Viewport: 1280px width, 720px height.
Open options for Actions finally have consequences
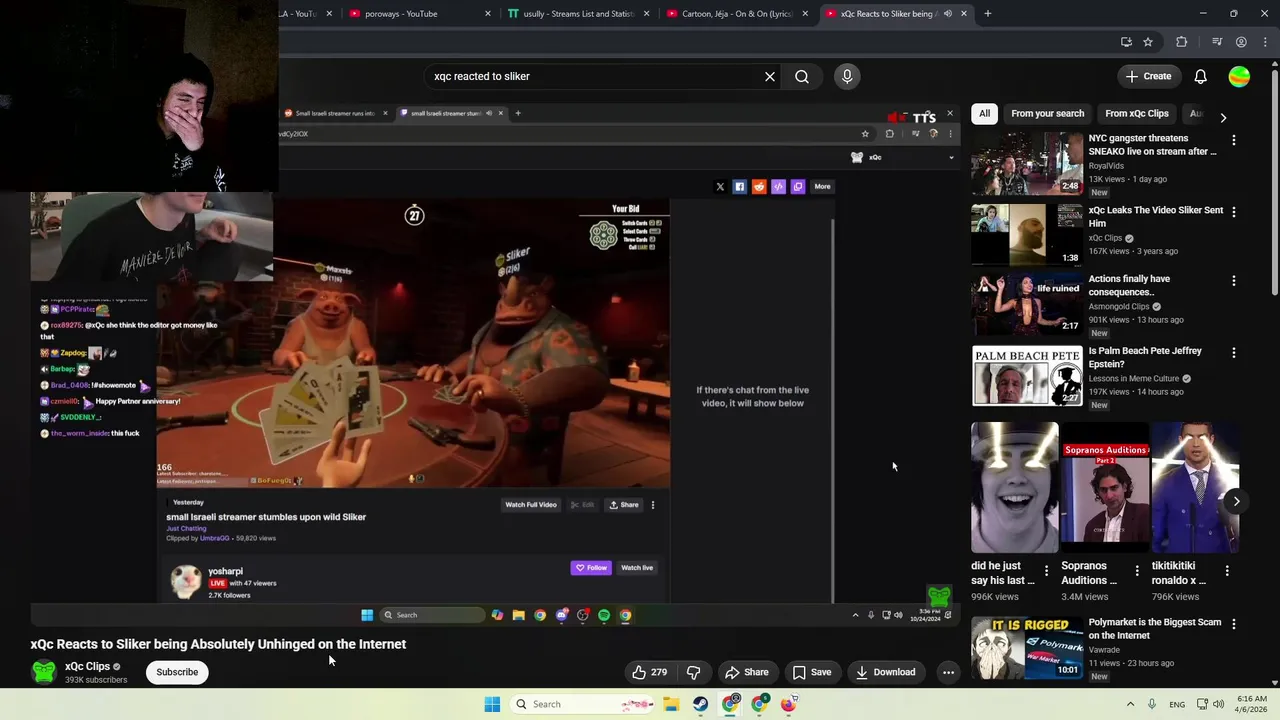(x=1233, y=281)
